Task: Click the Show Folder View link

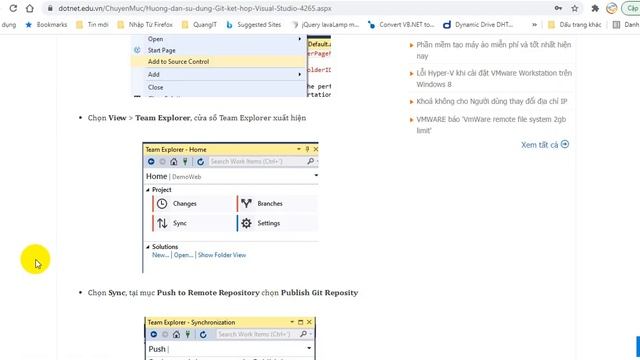Action: (x=222, y=255)
